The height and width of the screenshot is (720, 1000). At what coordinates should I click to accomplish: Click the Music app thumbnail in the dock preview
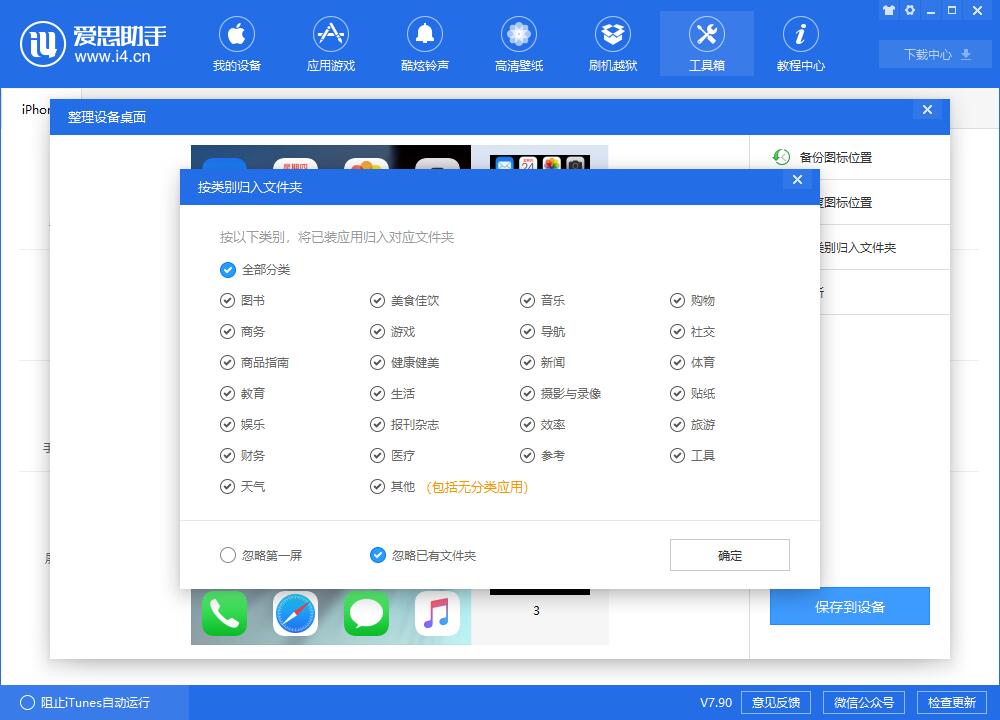[436, 613]
